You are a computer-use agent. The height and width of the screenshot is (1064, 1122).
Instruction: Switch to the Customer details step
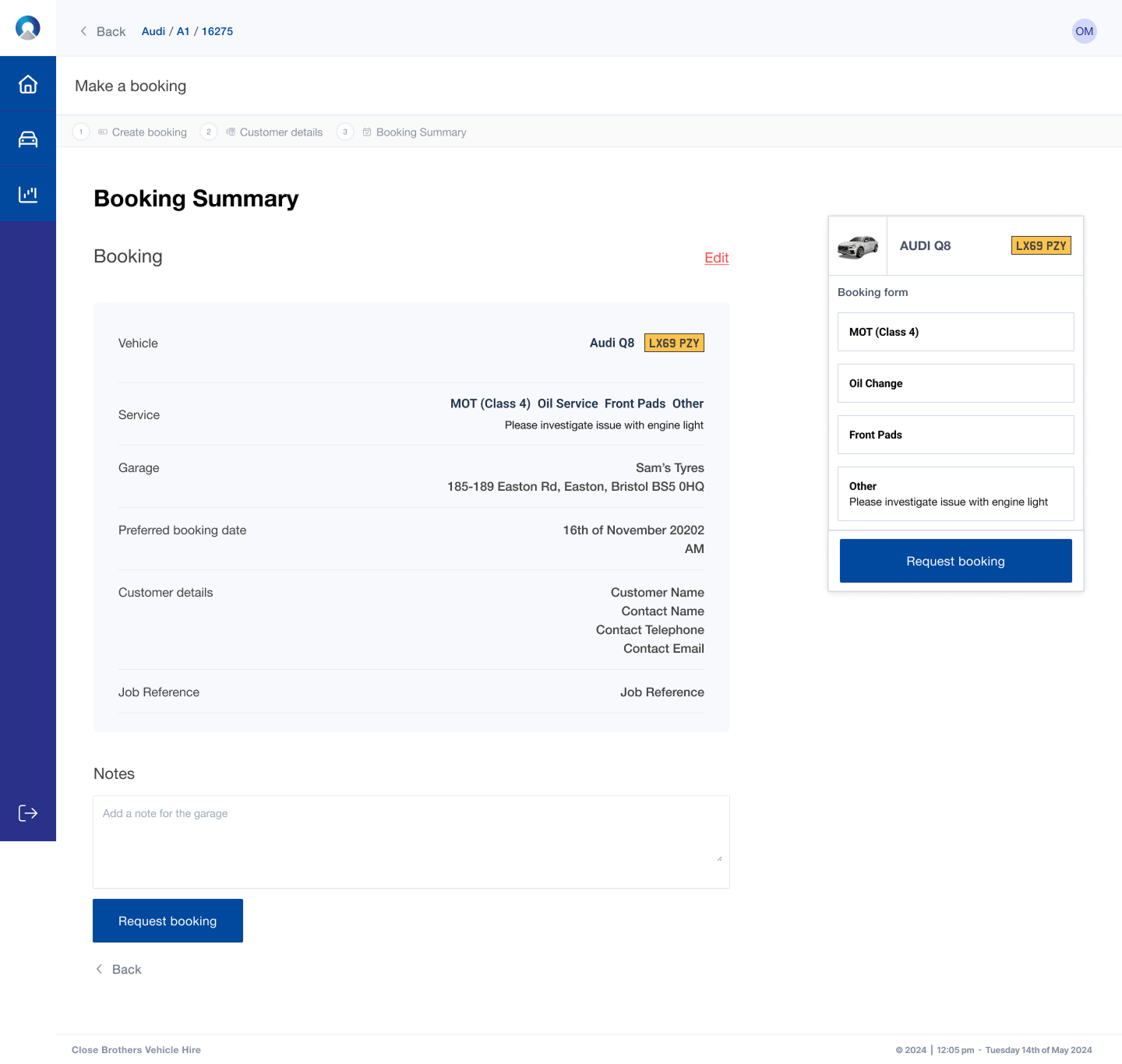coord(281,132)
